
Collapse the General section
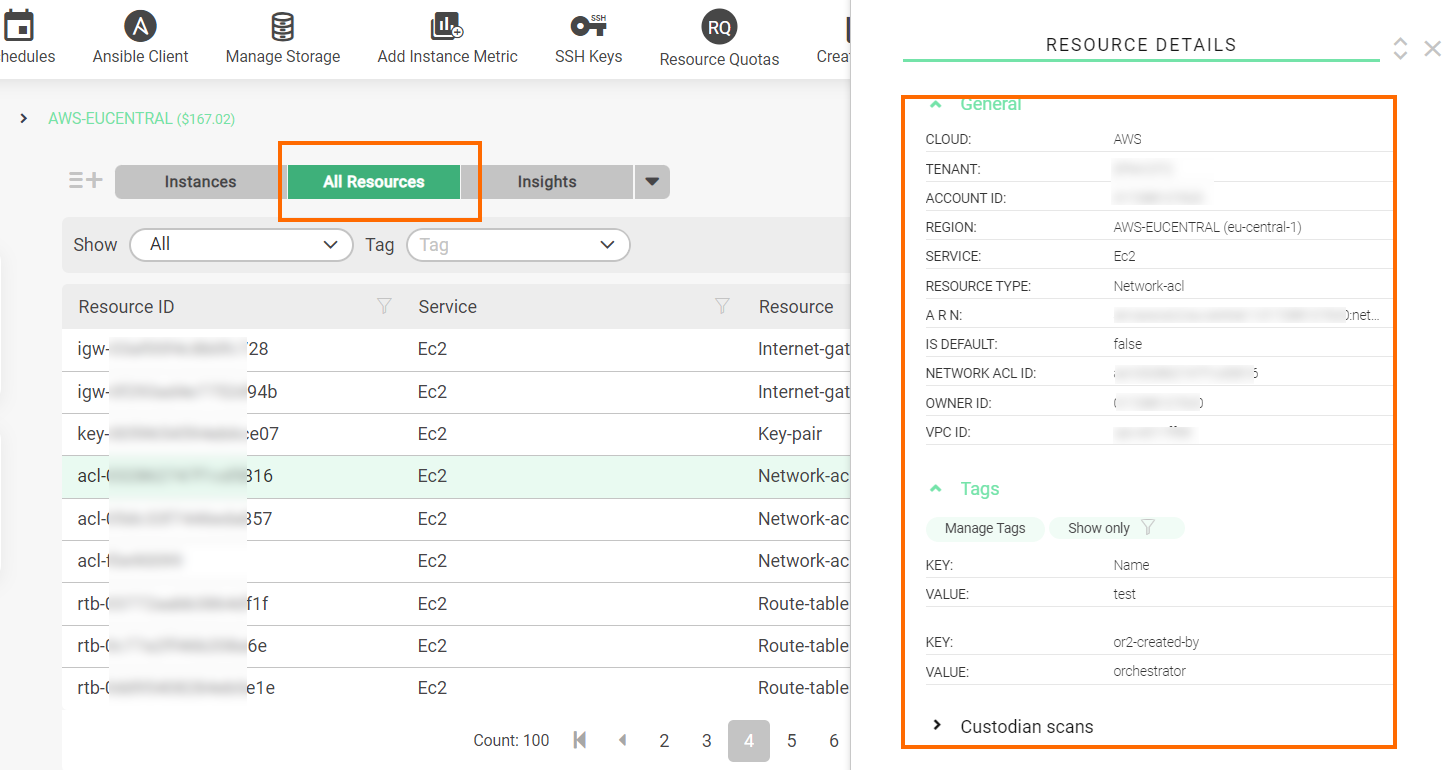tap(936, 104)
